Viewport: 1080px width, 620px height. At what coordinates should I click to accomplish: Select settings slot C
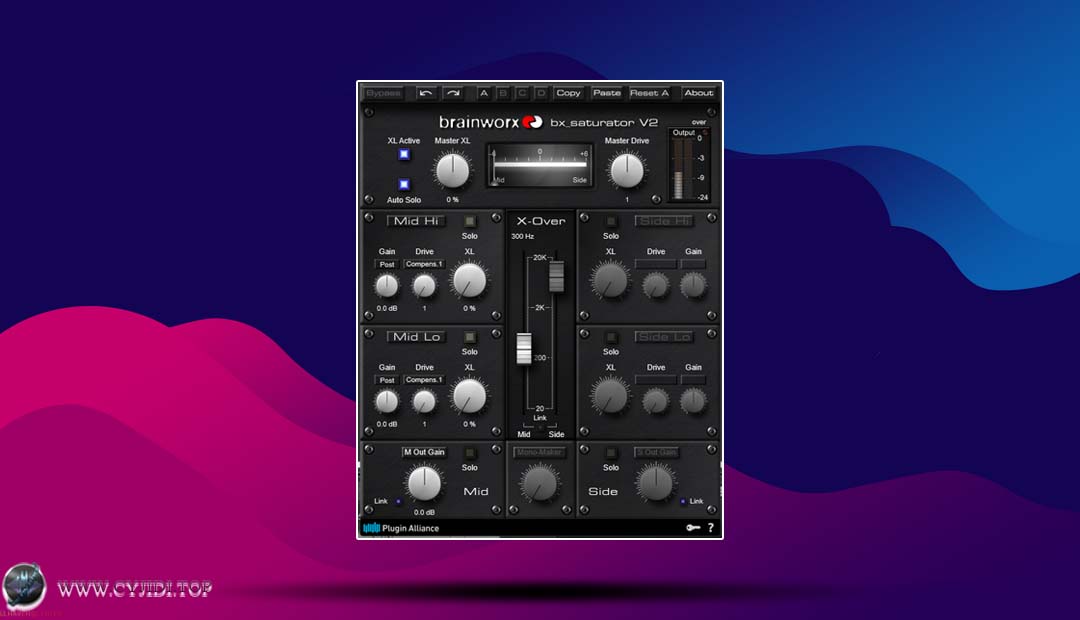tap(522, 93)
